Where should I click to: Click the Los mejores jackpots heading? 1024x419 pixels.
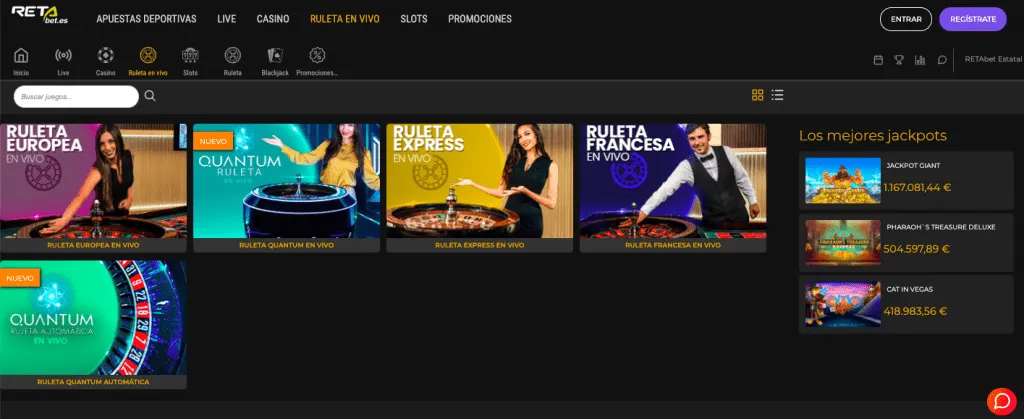tap(872, 136)
